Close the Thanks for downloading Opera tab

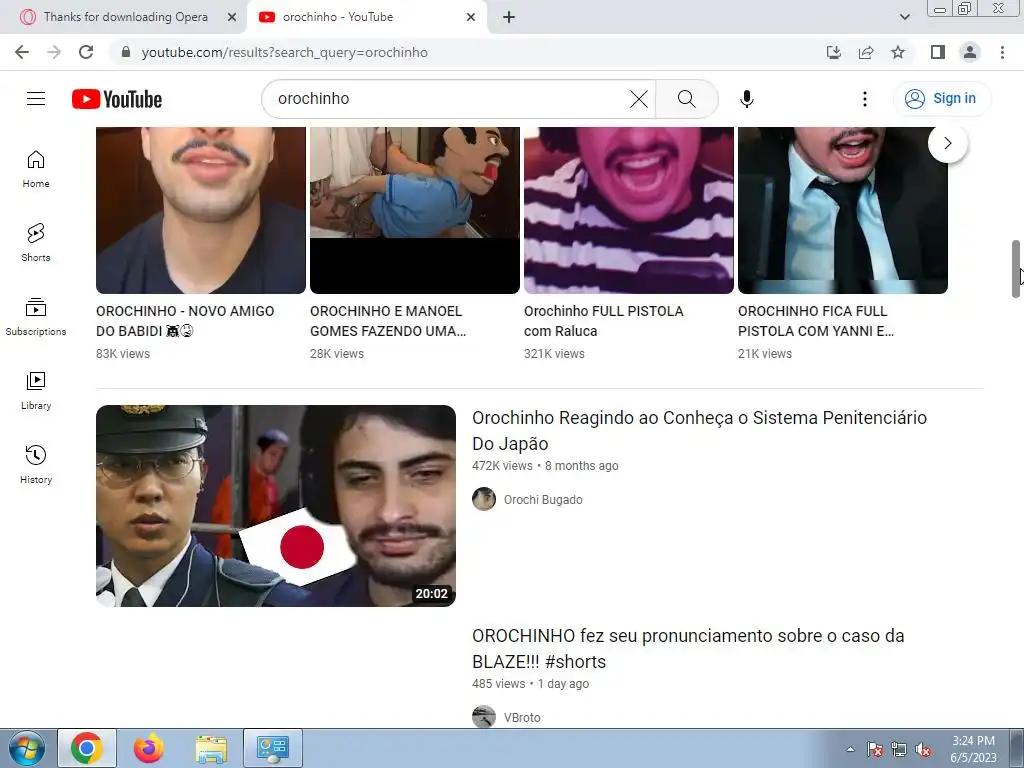click(232, 18)
